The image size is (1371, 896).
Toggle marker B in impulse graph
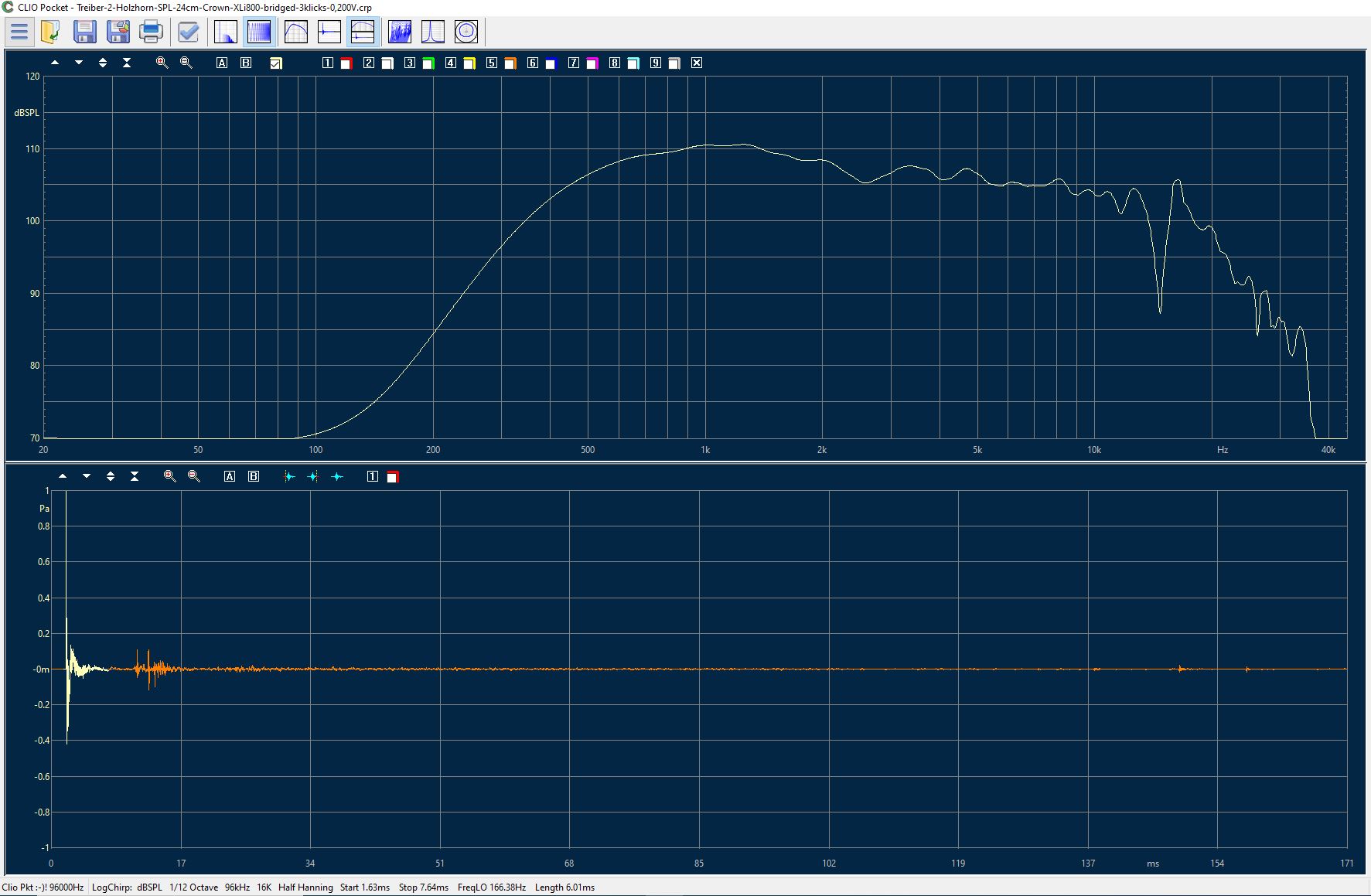pyautogui.click(x=254, y=476)
